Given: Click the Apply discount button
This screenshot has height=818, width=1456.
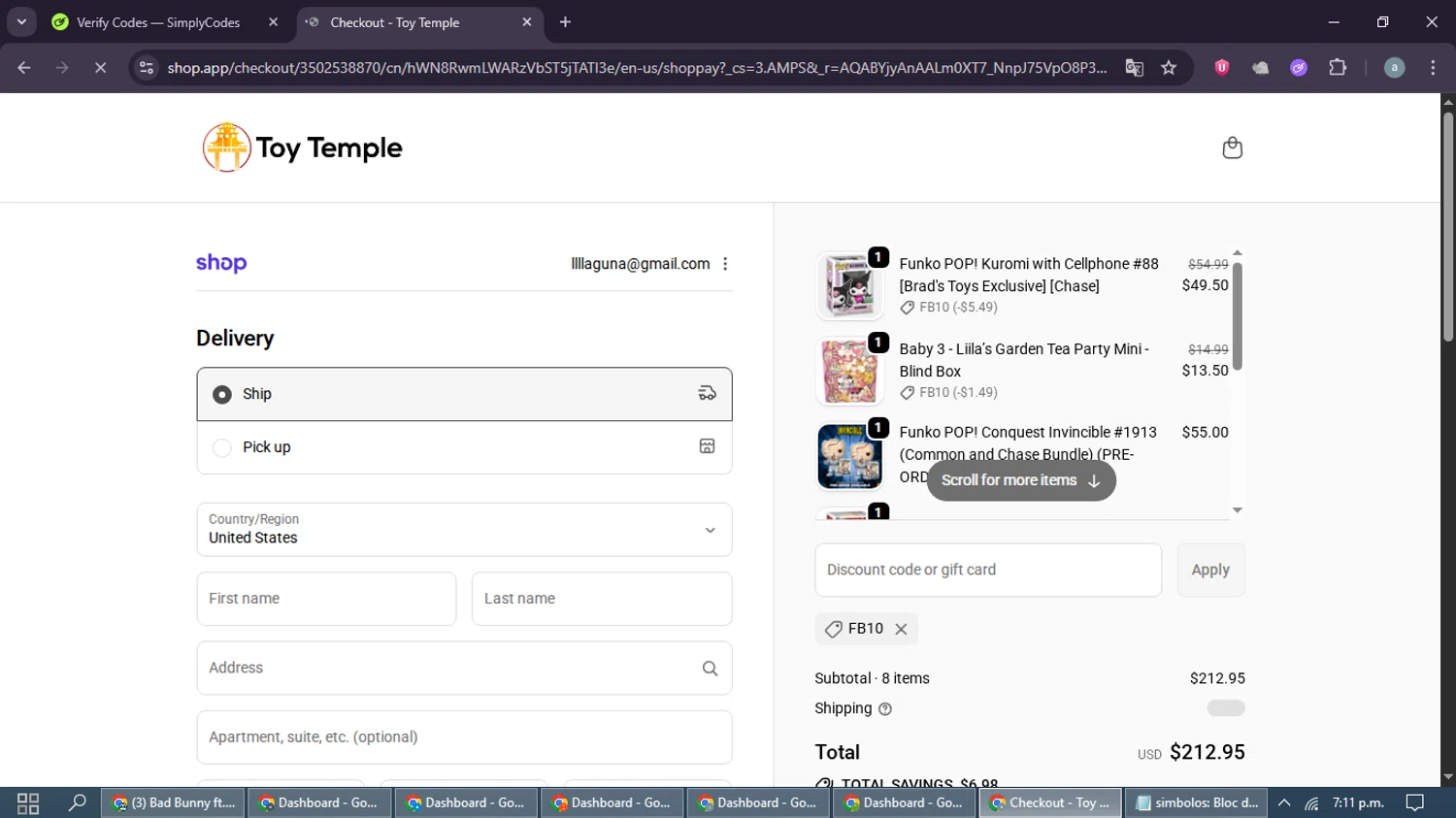Looking at the screenshot, I should 1210,570.
